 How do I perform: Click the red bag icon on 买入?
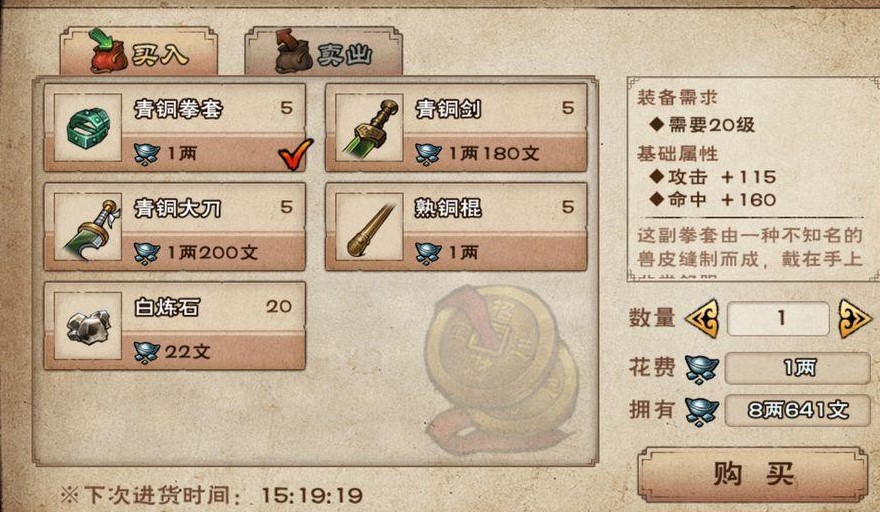(x=108, y=51)
